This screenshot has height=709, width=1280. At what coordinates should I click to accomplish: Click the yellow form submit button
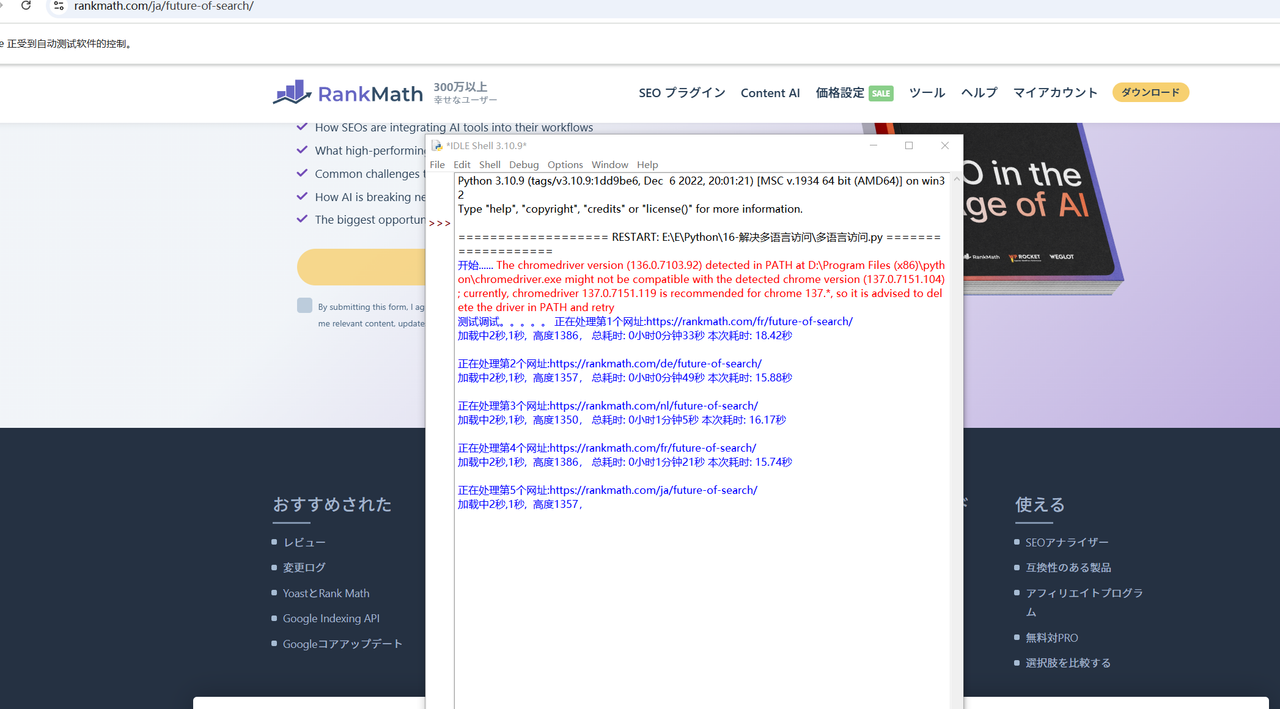(x=361, y=267)
